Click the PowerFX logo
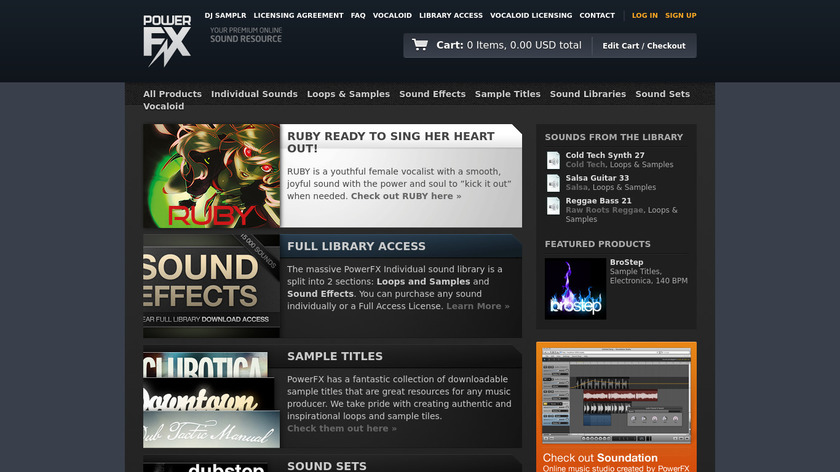Image resolution: width=840 pixels, height=472 pixels. tap(167, 41)
